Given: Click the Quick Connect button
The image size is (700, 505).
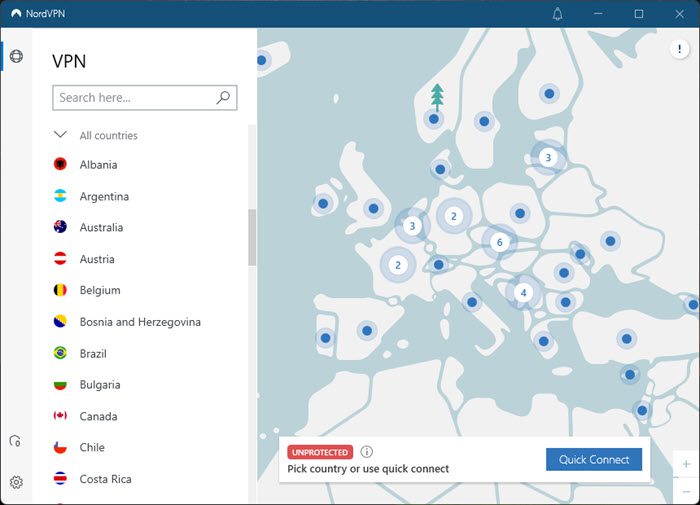Looking at the screenshot, I should [x=594, y=459].
